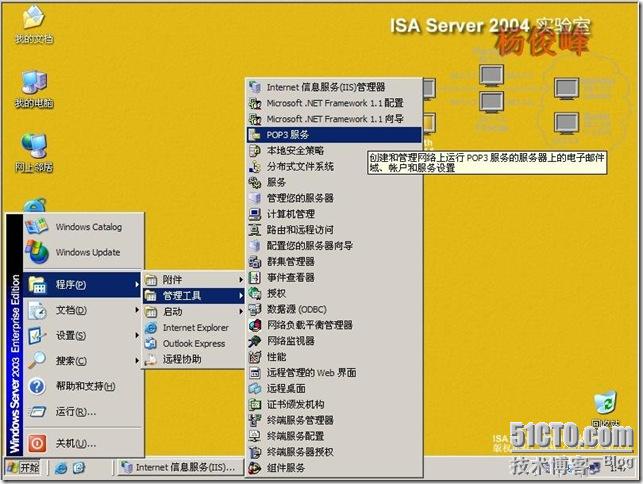Expand the 搜索(C) submenu arrow
This screenshot has height=484, width=643.
pos(137,361)
